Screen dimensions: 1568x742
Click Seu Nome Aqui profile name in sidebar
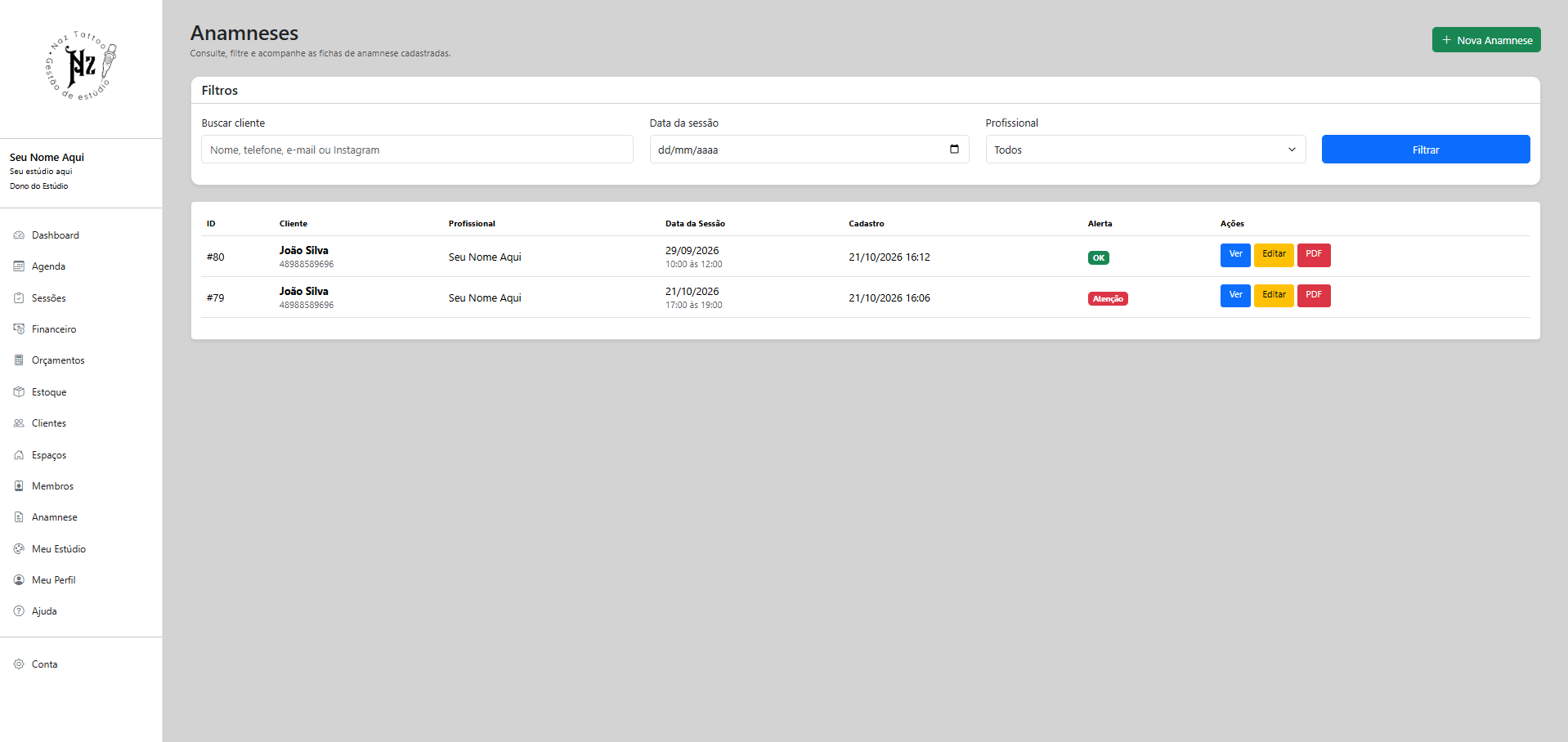pyautogui.click(x=47, y=158)
